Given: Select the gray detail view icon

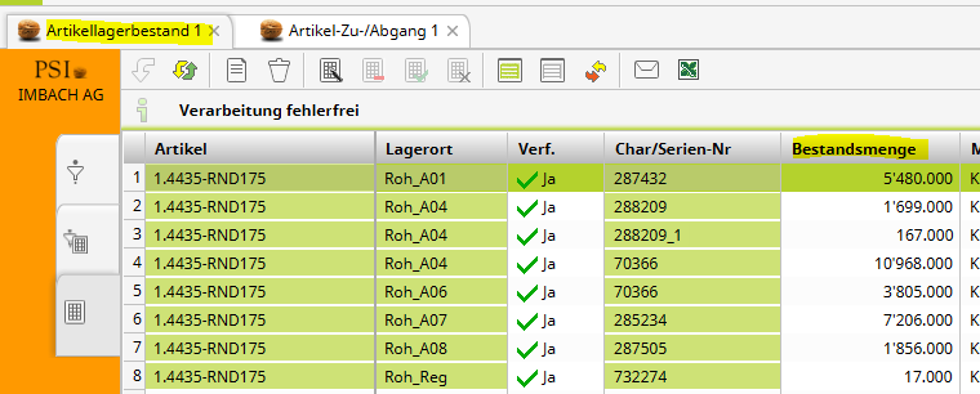Looking at the screenshot, I should (x=552, y=70).
